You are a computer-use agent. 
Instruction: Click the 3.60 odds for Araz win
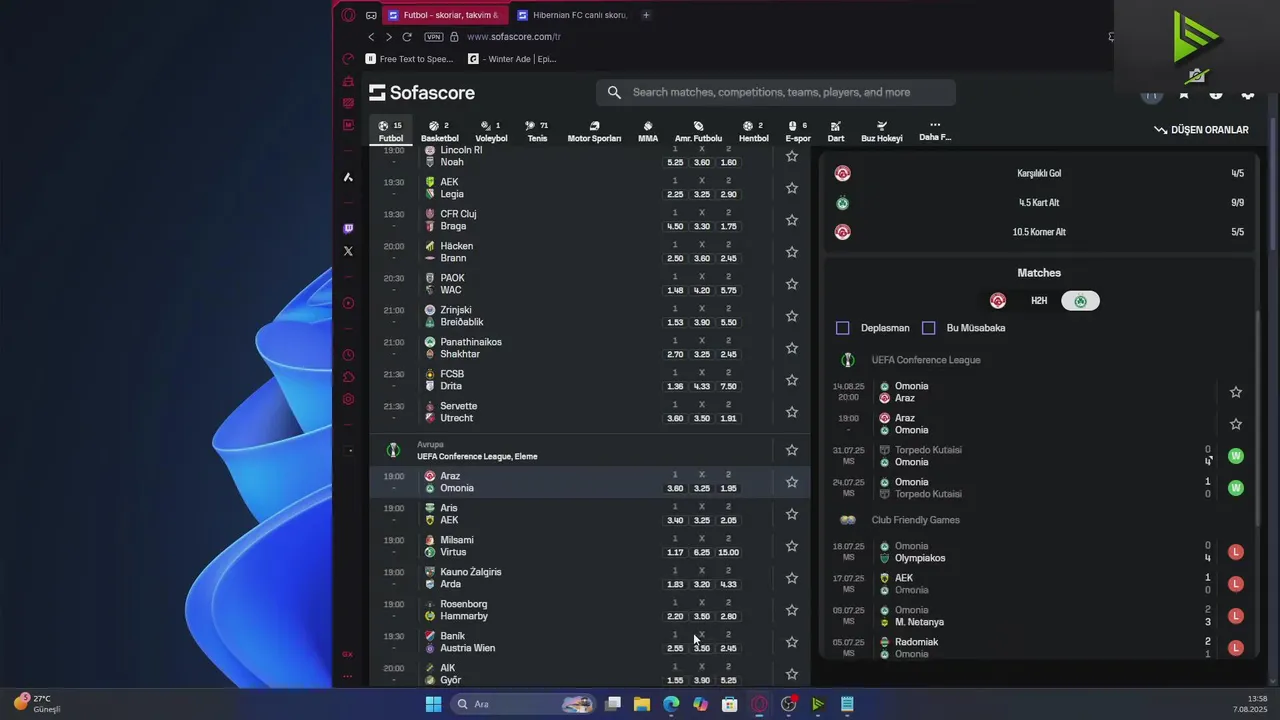pyautogui.click(x=675, y=488)
